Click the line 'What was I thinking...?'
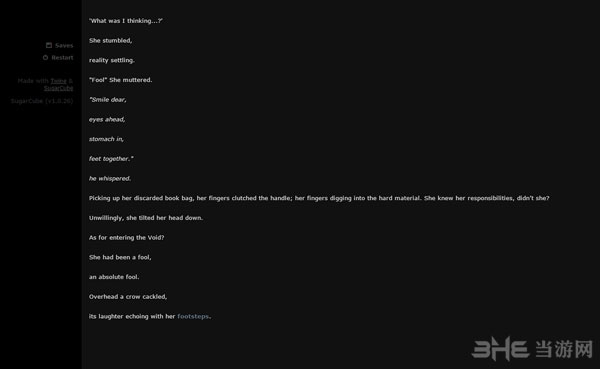600x369 pixels. point(126,21)
